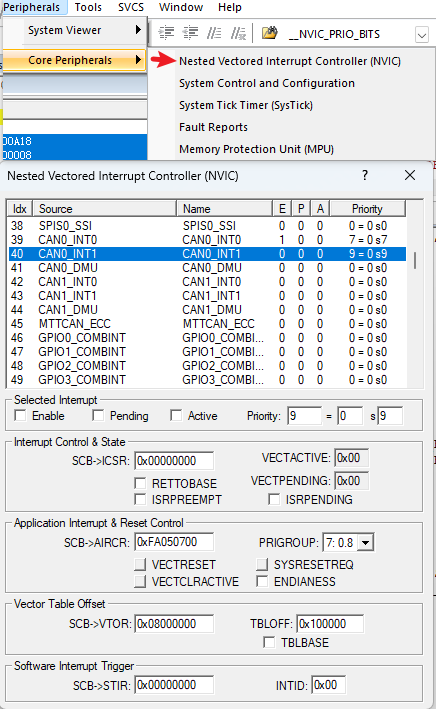The image size is (436, 709).
Task: Click the uncomment selection toolbar icon
Action: pos(238,33)
